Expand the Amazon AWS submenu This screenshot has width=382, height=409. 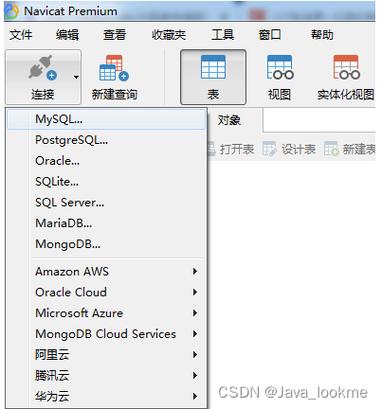point(107,271)
